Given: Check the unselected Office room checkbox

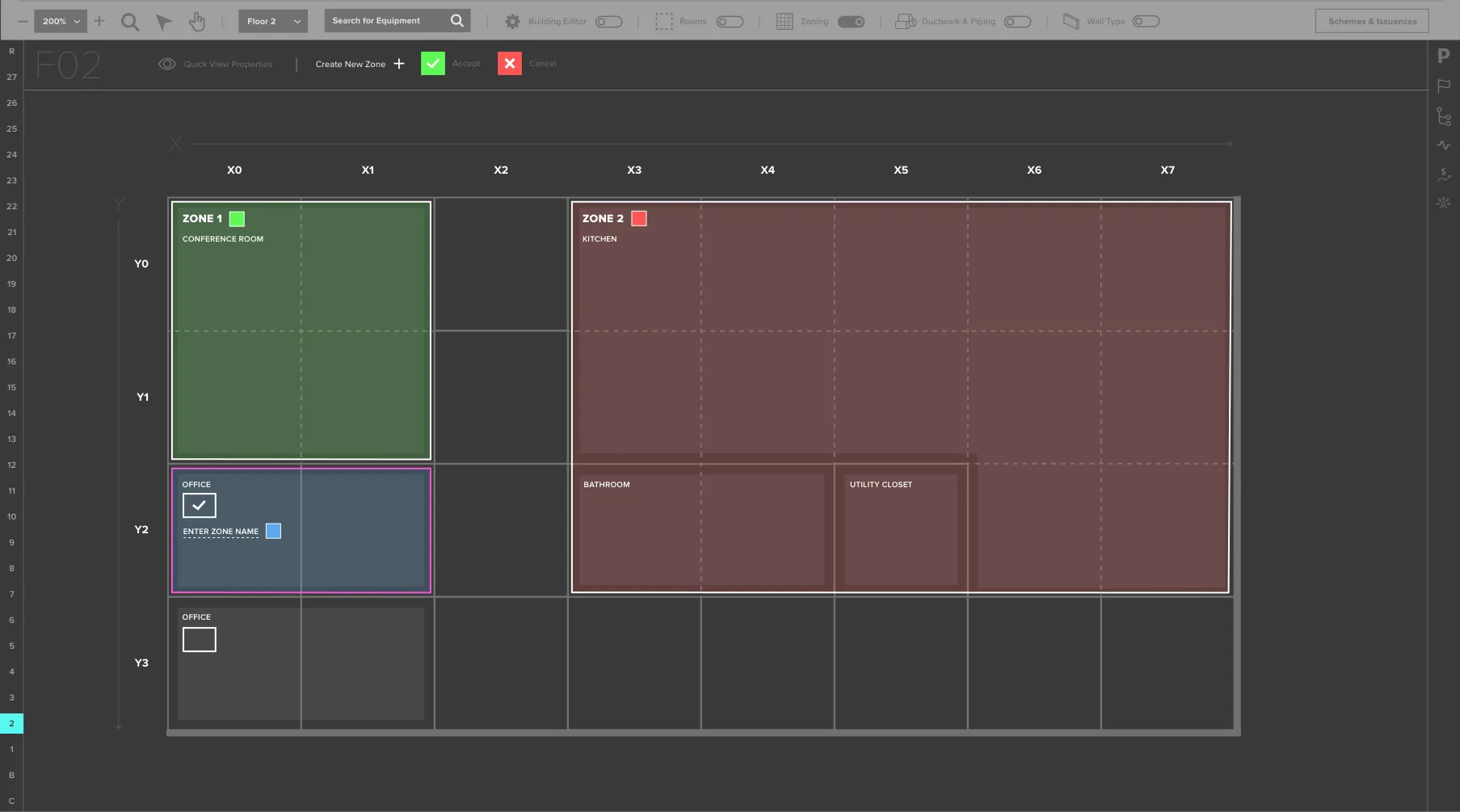Looking at the screenshot, I should [200, 640].
